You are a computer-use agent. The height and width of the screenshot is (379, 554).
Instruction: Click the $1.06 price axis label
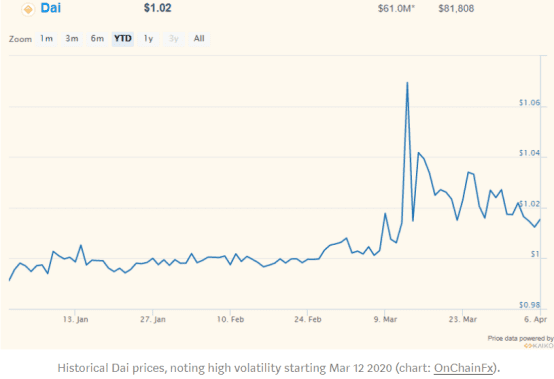pos(530,103)
